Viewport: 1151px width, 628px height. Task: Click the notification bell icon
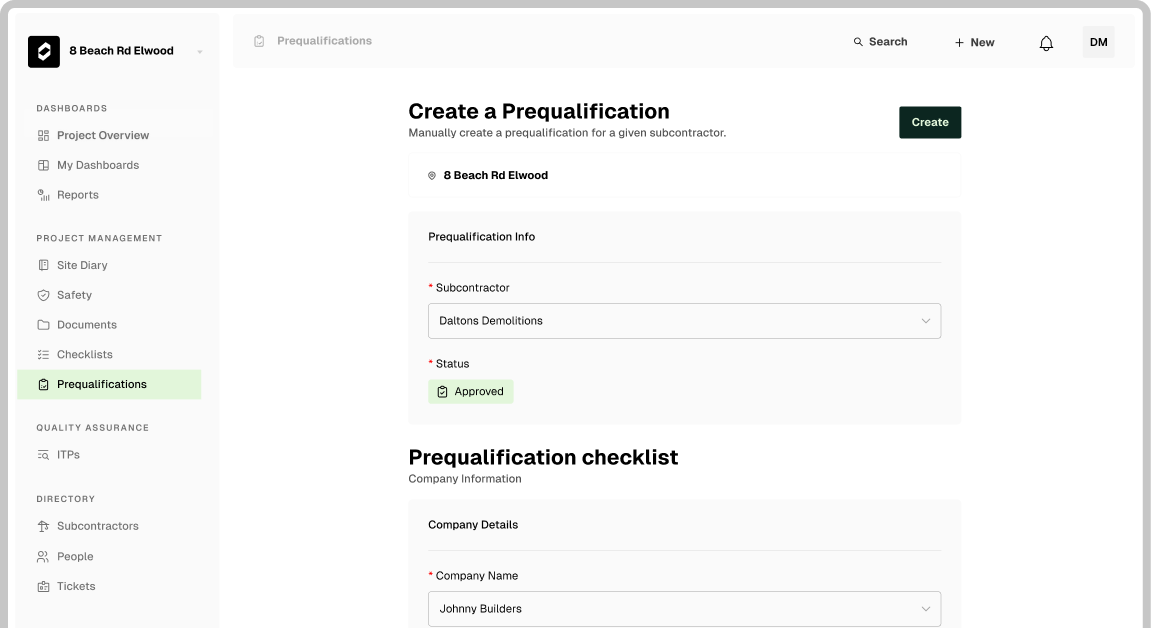click(x=1046, y=43)
